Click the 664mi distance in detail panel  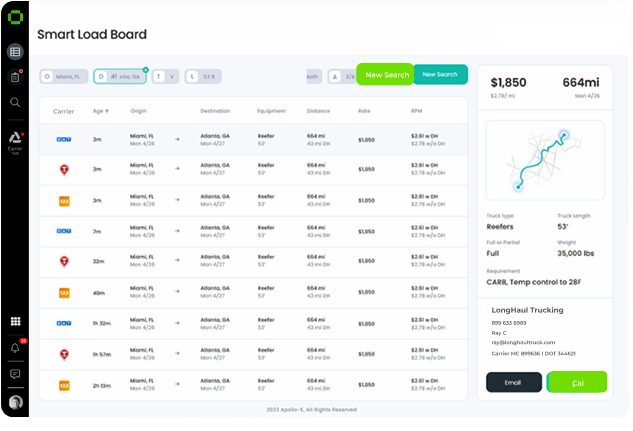click(581, 83)
